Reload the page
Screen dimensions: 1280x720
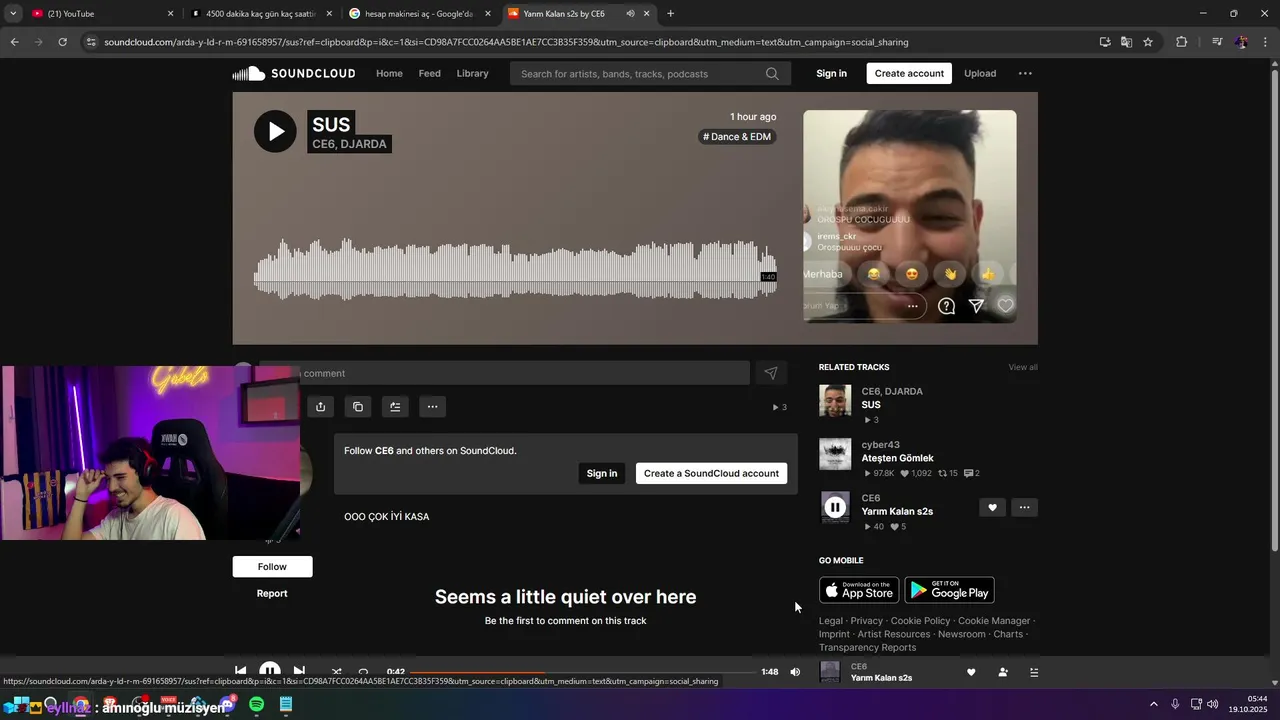[x=62, y=42]
